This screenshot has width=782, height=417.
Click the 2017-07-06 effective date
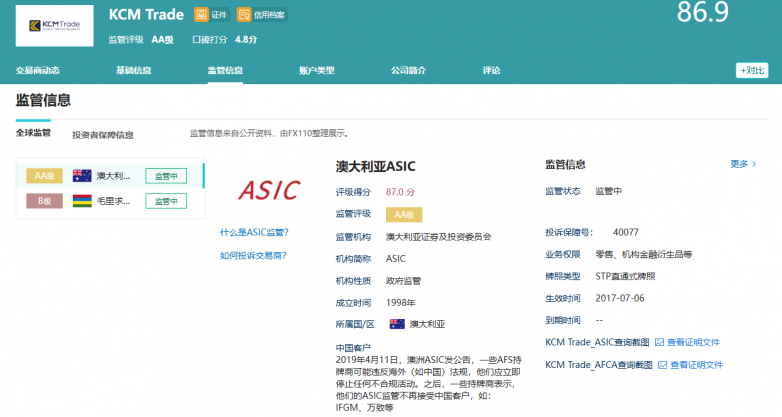pyautogui.click(x=620, y=298)
